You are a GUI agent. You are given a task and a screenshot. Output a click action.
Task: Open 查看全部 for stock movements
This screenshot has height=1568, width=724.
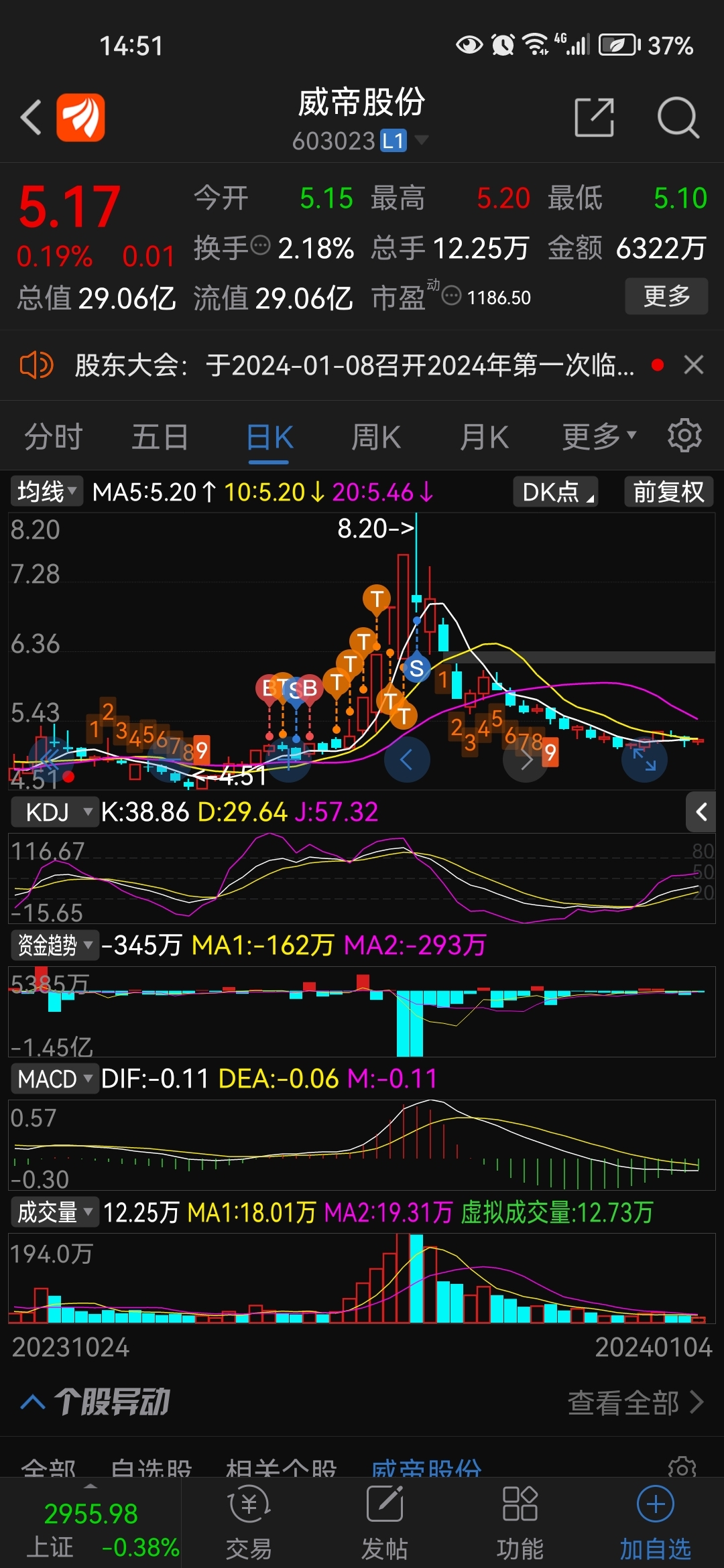point(636,1402)
